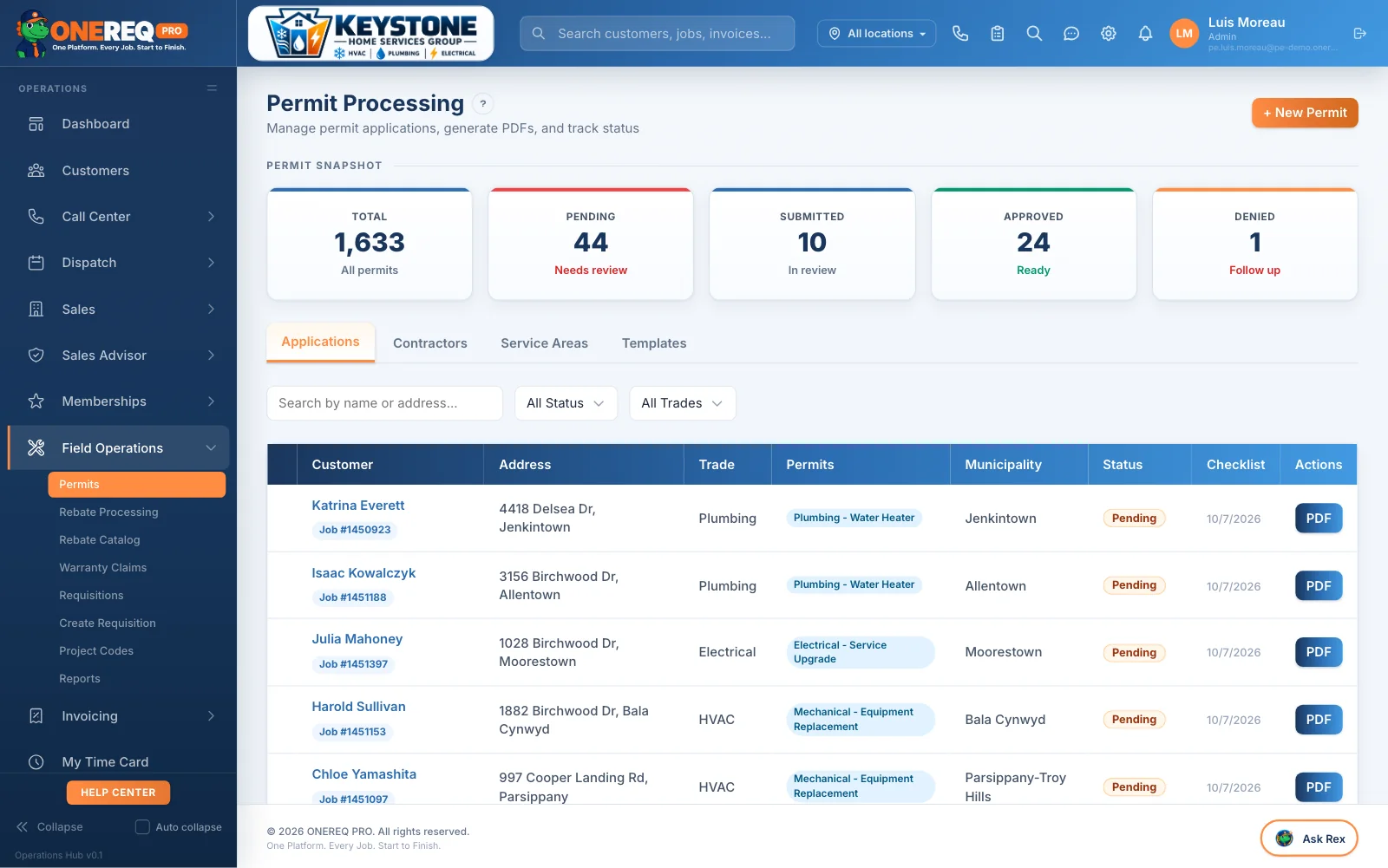
Task: Open the clipboard tasks icon in header
Action: click(x=998, y=33)
